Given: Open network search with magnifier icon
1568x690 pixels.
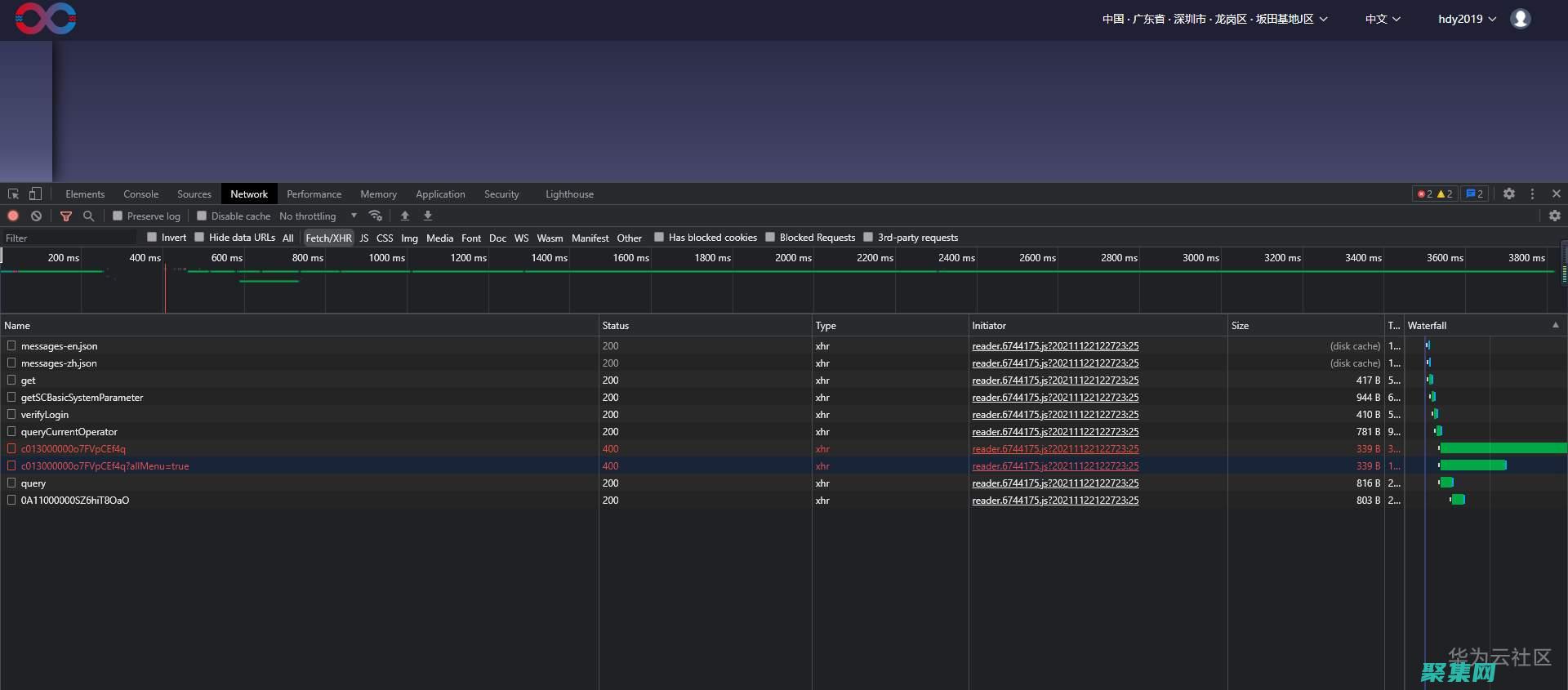Looking at the screenshot, I should coord(89,216).
